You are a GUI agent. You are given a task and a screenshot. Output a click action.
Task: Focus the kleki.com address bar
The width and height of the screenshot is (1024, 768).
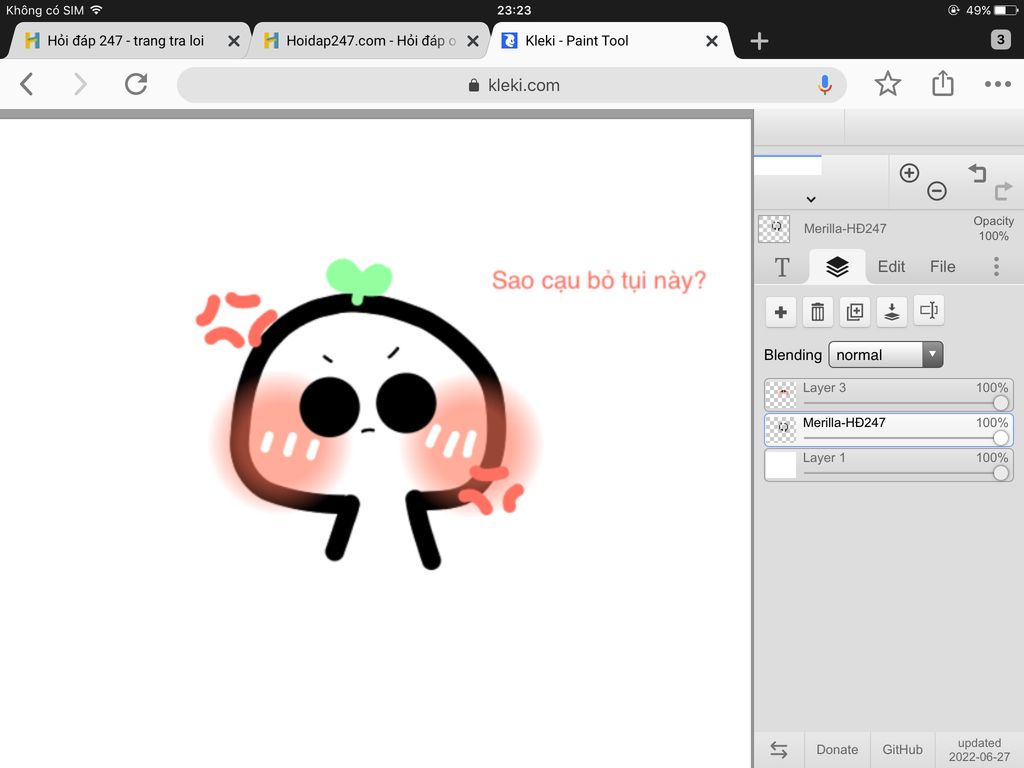[x=512, y=85]
